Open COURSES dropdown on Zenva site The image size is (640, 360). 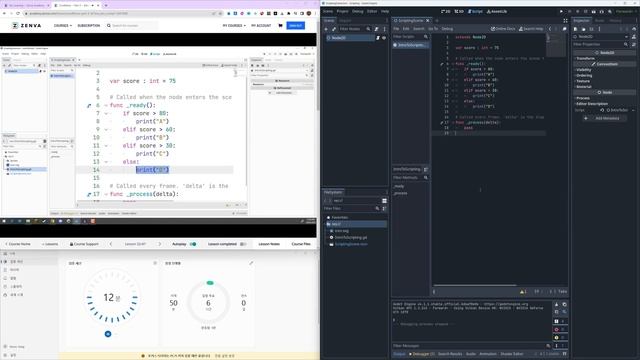(63, 26)
